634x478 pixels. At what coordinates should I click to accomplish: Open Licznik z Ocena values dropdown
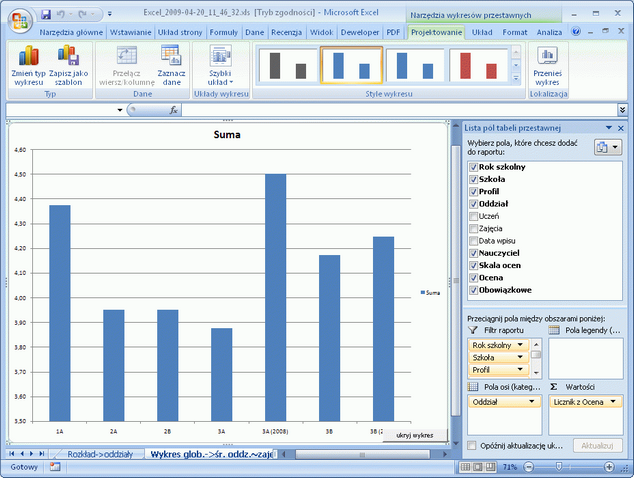[613, 402]
